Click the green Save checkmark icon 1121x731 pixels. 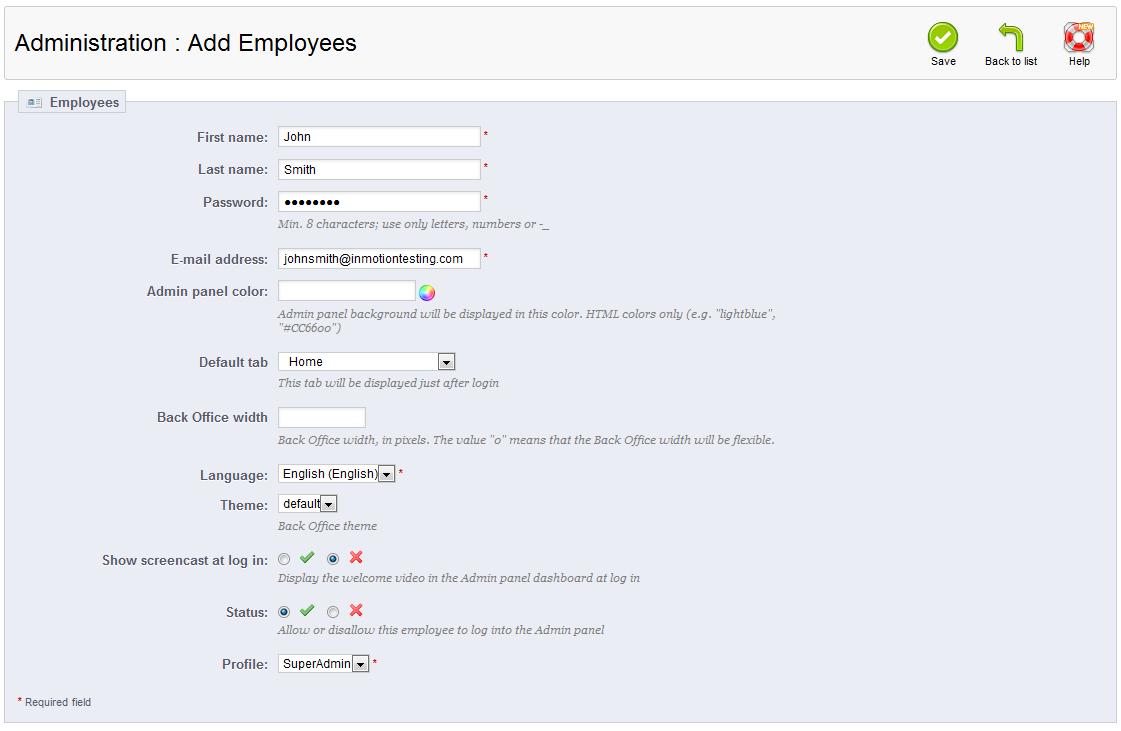[x=942, y=38]
